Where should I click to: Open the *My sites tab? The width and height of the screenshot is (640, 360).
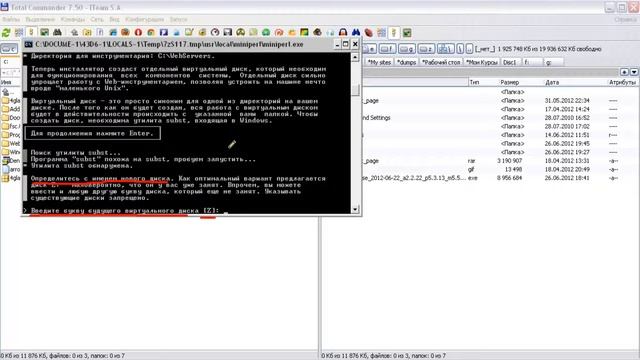point(379,62)
